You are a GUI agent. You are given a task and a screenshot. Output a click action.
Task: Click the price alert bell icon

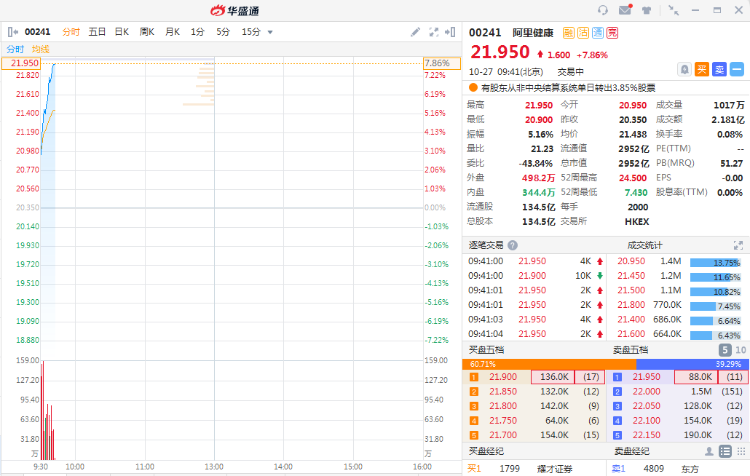pos(684,69)
